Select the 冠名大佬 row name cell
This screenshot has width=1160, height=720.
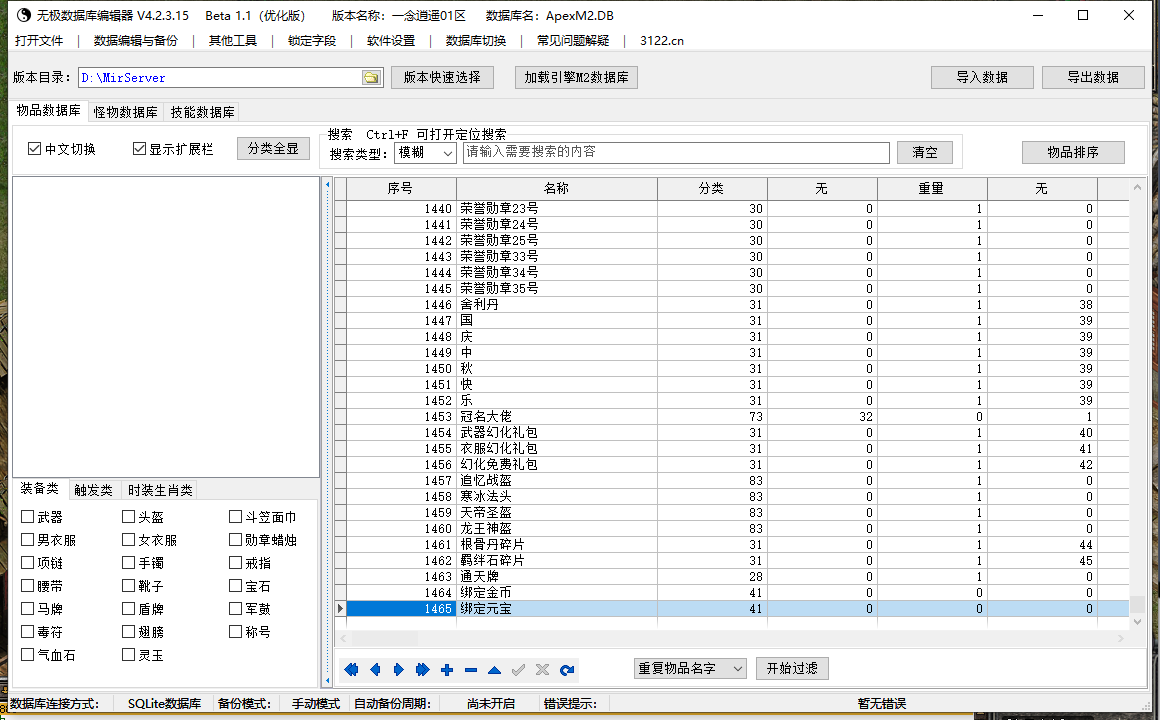point(556,417)
